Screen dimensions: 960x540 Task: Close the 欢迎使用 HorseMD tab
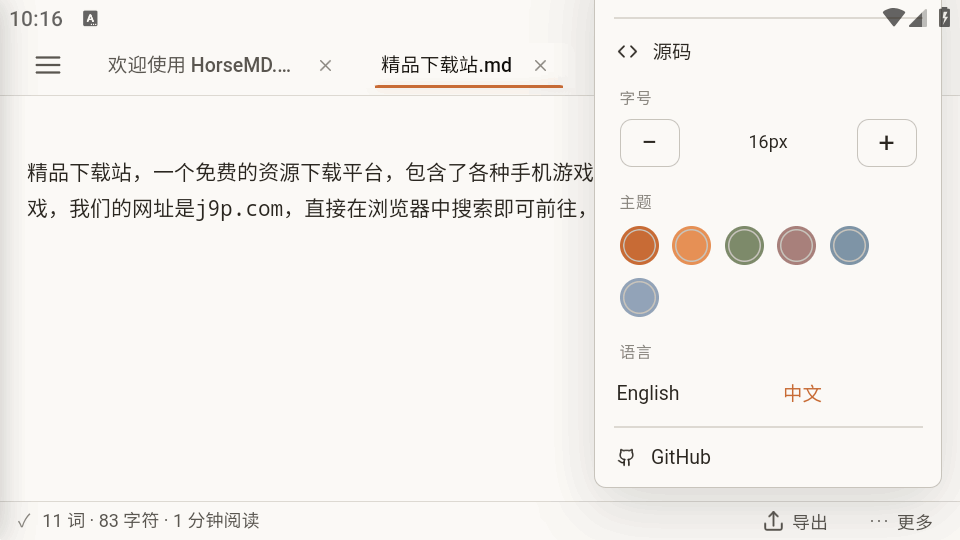[325, 66]
